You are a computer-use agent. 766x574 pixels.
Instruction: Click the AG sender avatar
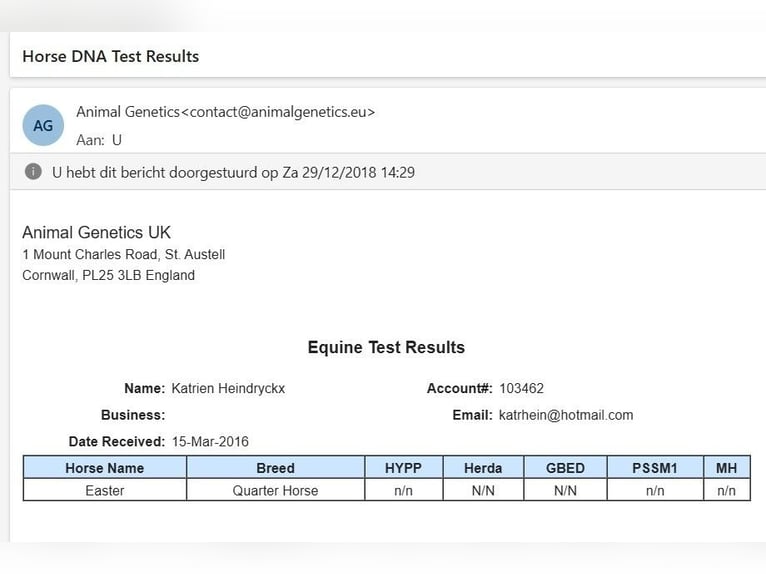43,126
